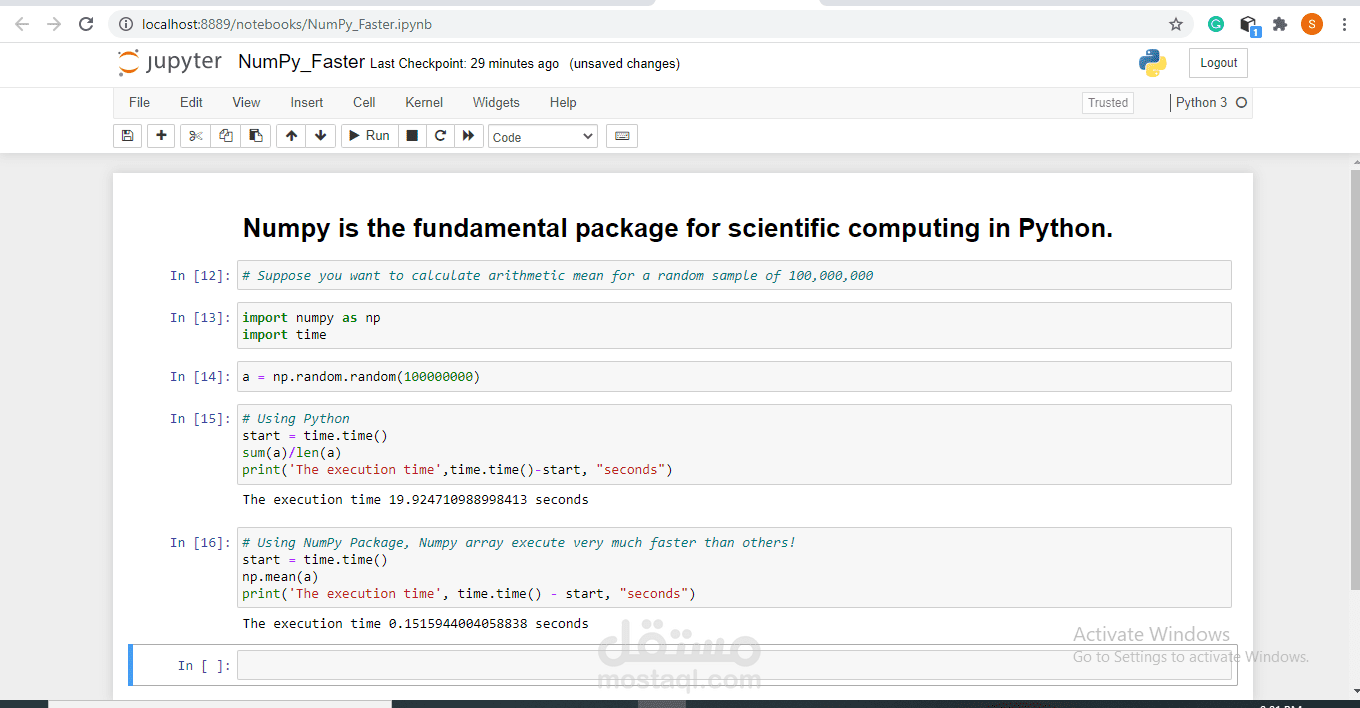Click the Logout button

coord(1218,63)
